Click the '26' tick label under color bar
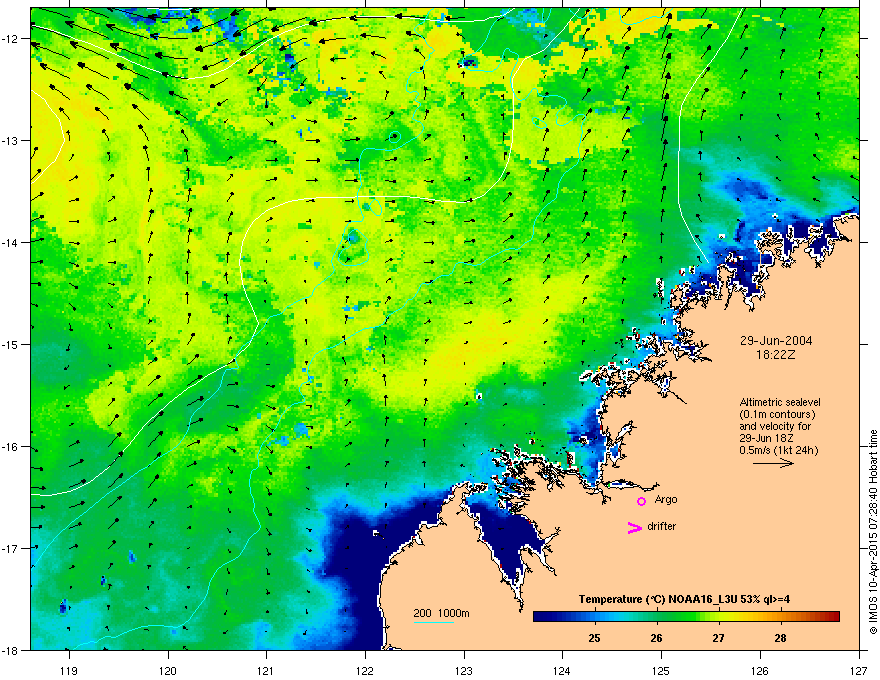 [656, 638]
